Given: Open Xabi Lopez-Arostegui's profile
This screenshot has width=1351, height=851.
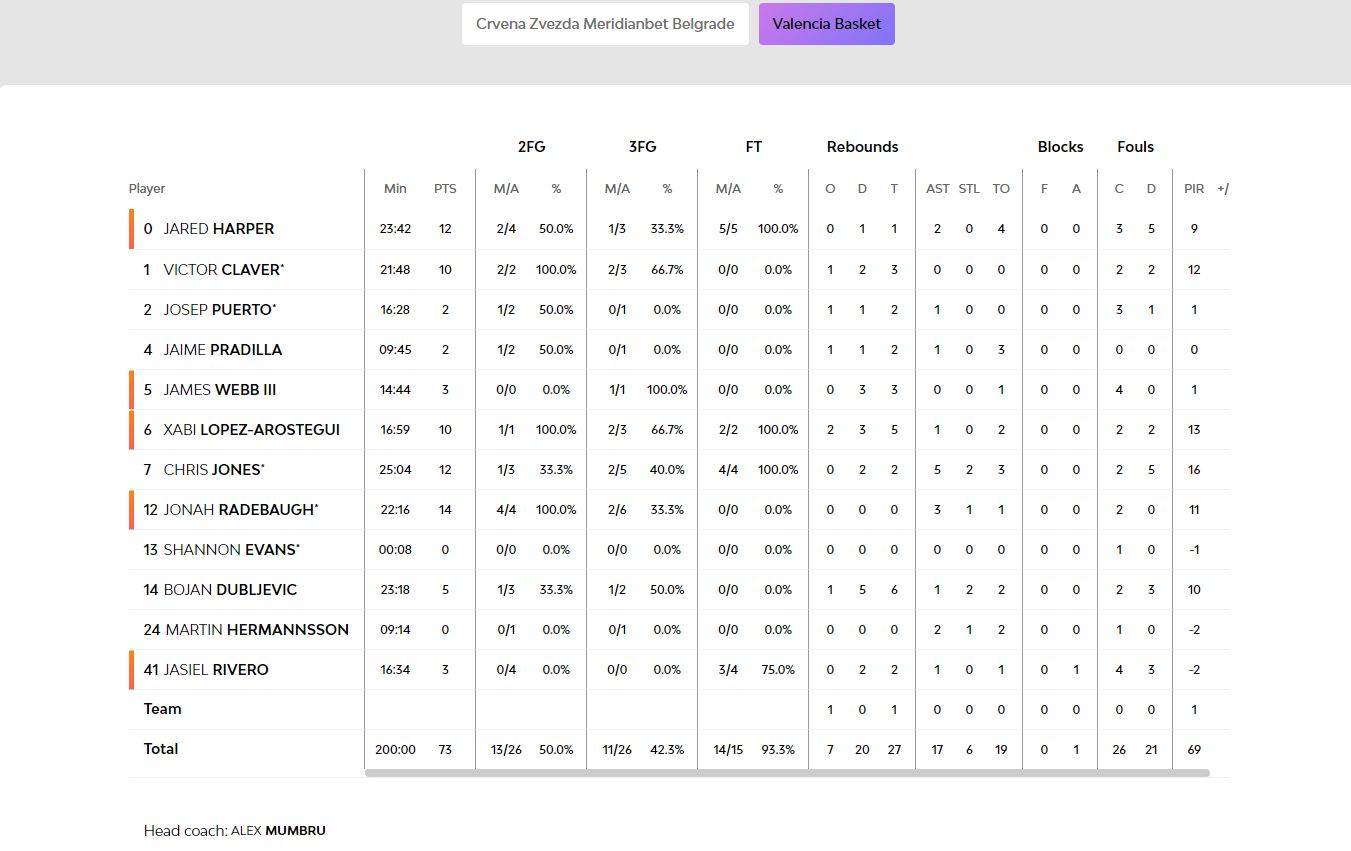Looking at the screenshot, I should [x=251, y=429].
